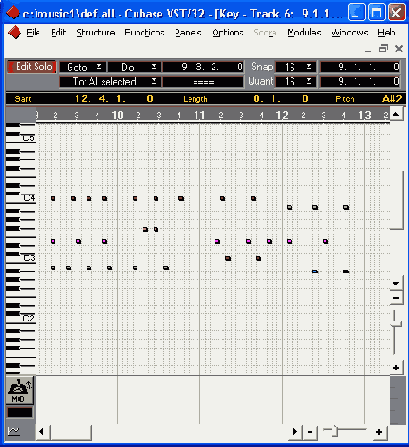409x447 pixels.
Task: Click the C4 key on the piano keyboard
Action: coord(21,198)
